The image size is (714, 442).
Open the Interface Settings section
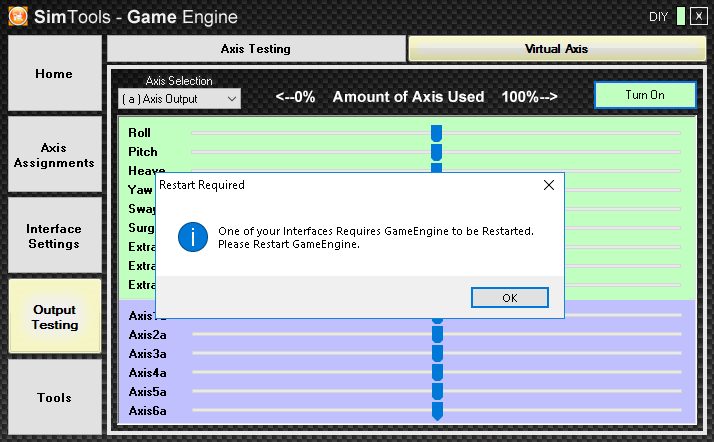tap(54, 236)
